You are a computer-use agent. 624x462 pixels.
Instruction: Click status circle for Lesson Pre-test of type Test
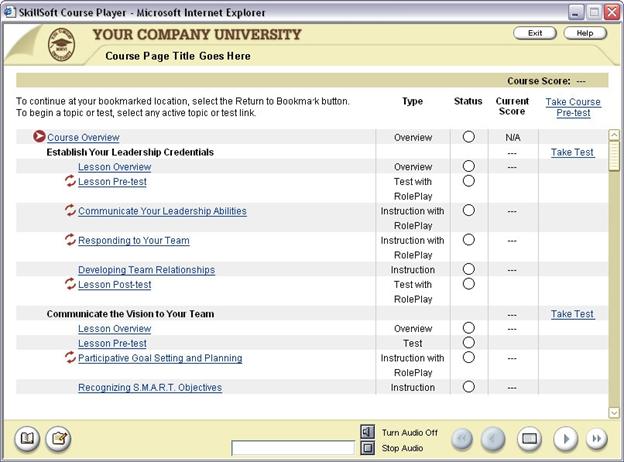pyautogui.click(x=469, y=343)
